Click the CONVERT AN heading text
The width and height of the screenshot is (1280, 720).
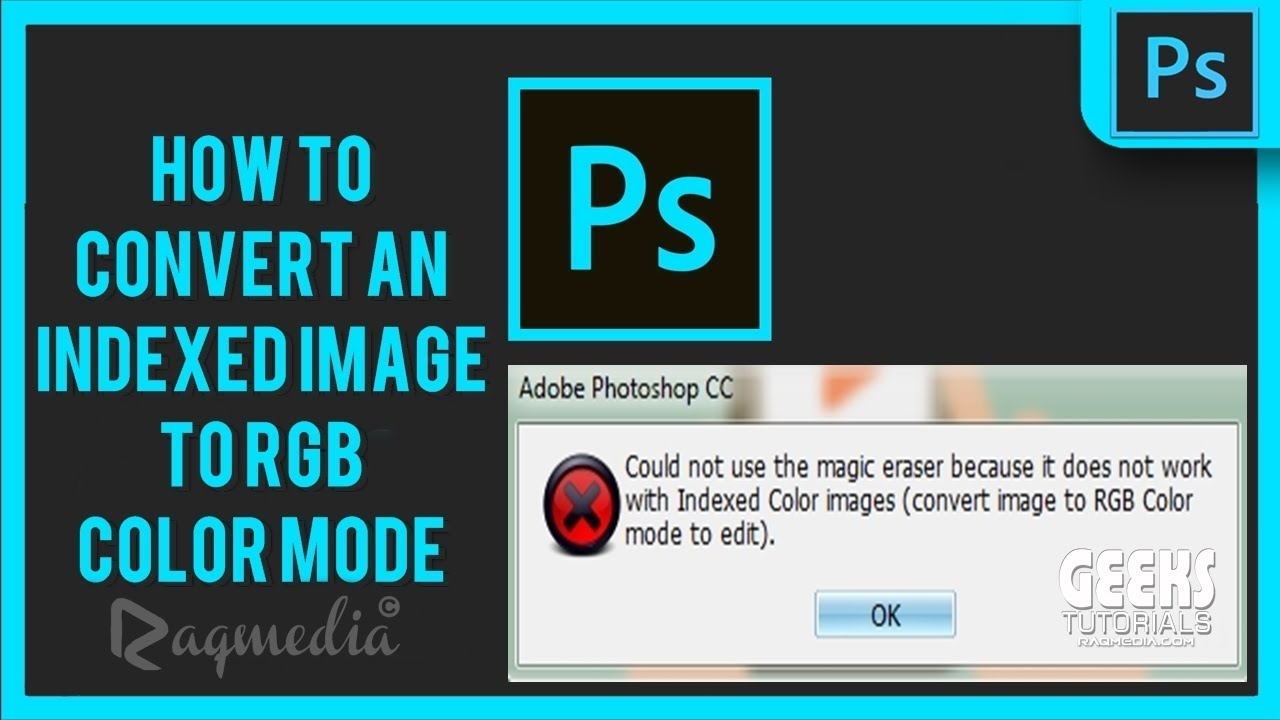point(262,266)
